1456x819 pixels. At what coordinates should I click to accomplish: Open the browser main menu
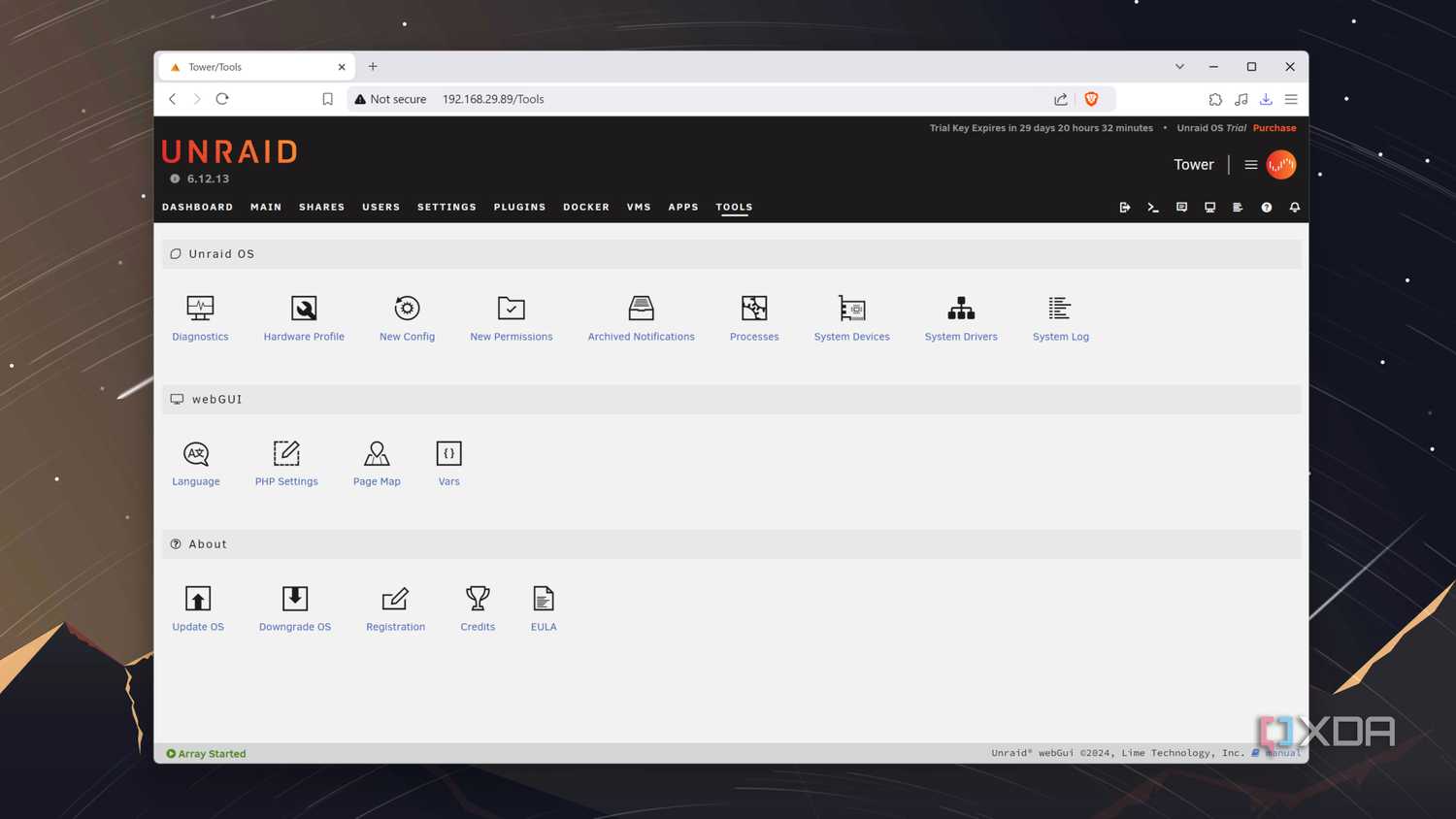click(x=1291, y=99)
